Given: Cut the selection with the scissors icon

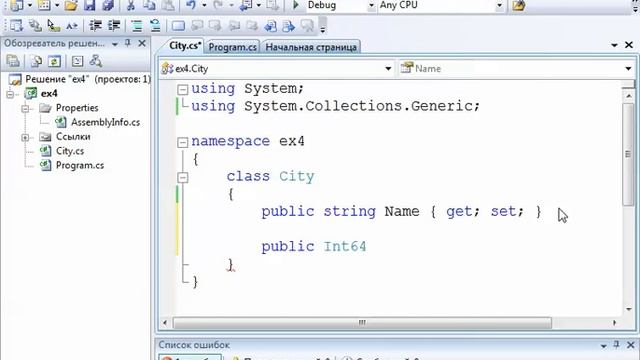Looking at the screenshot, I should [x=131, y=5].
